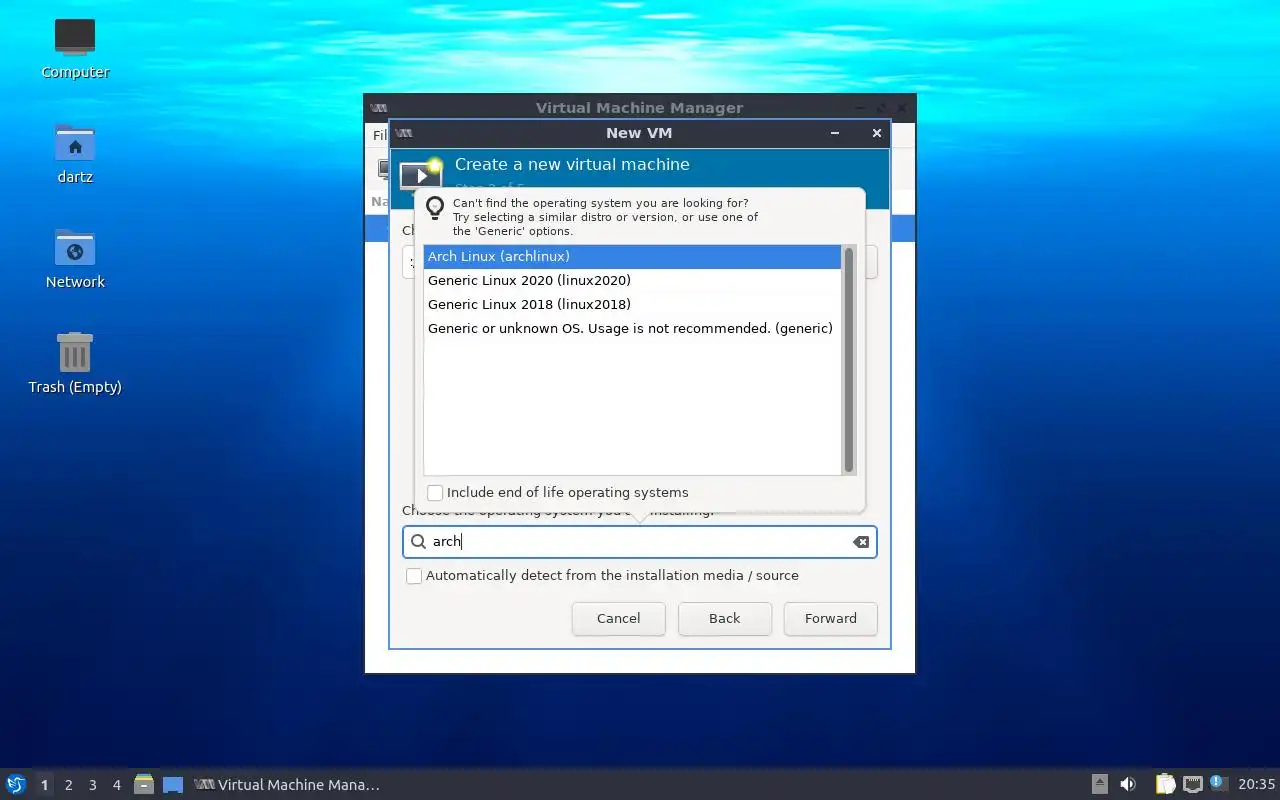Viewport: 1280px width, 800px height.
Task: Open the Lubuntu start menu
Action: click(x=15, y=785)
